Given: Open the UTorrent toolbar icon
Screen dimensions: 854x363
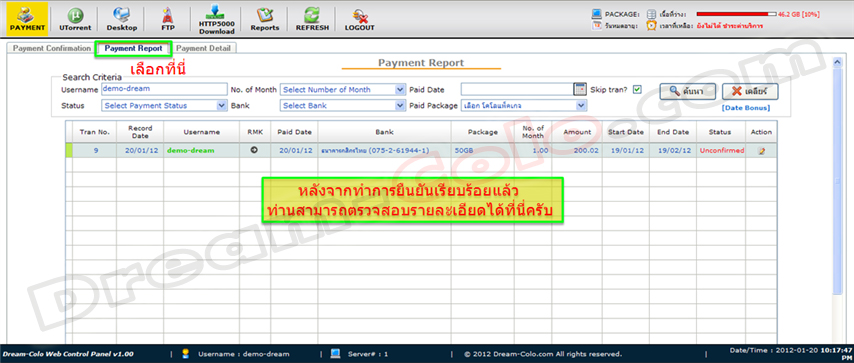Looking at the screenshot, I should (75, 19).
